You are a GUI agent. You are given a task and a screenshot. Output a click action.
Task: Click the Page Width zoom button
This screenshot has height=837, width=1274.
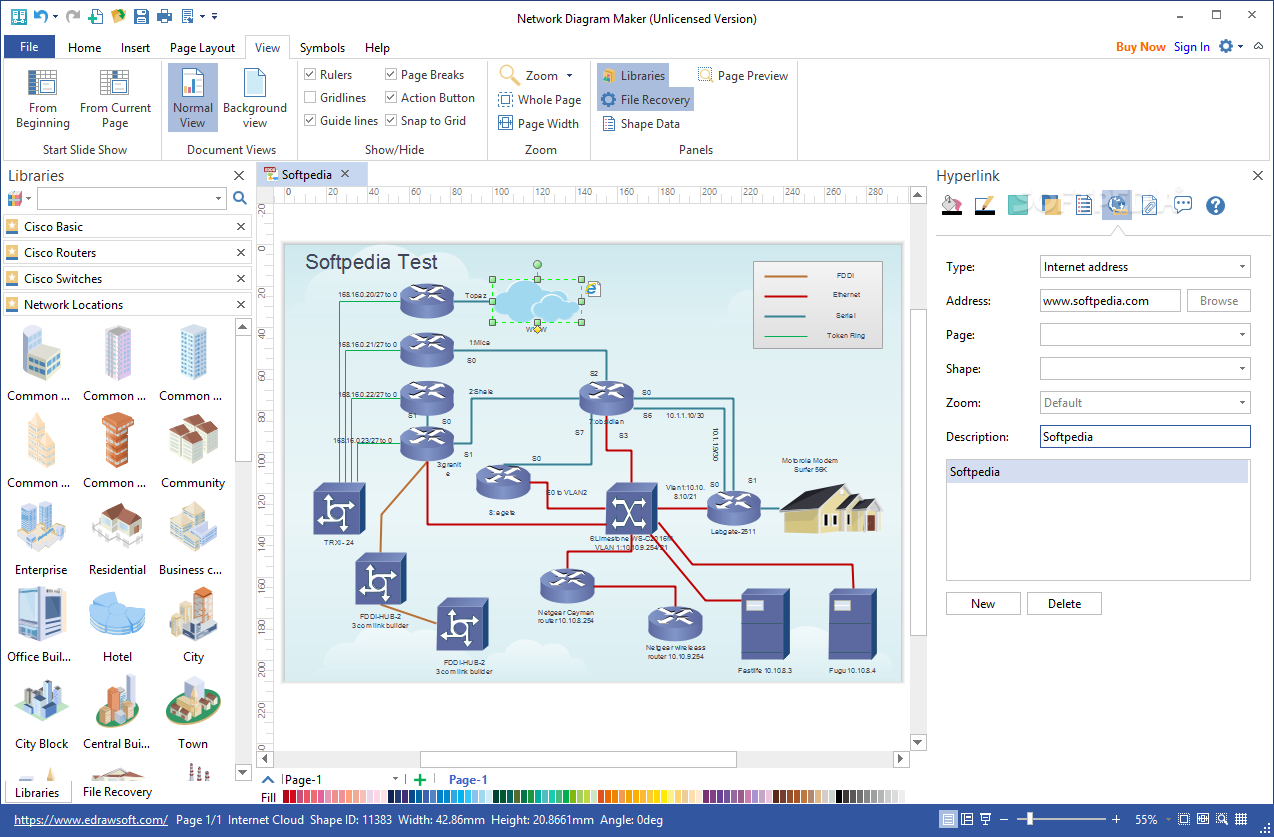(x=539, y=124)
